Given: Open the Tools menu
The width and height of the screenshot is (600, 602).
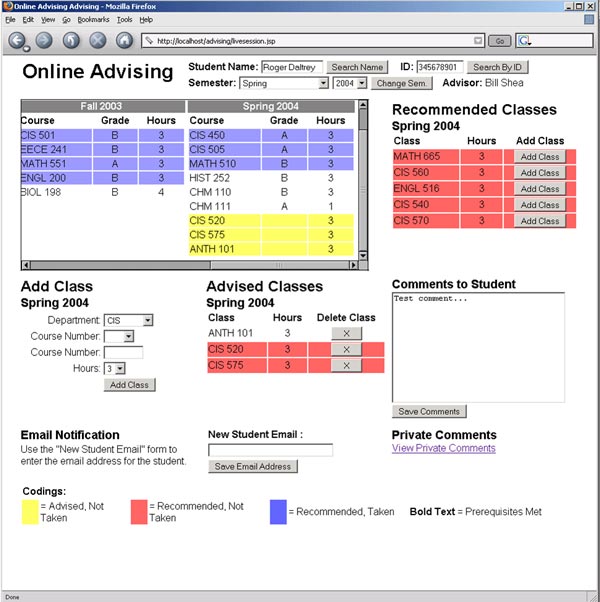Looking at the screenshot, I should [x=124, y=20].
